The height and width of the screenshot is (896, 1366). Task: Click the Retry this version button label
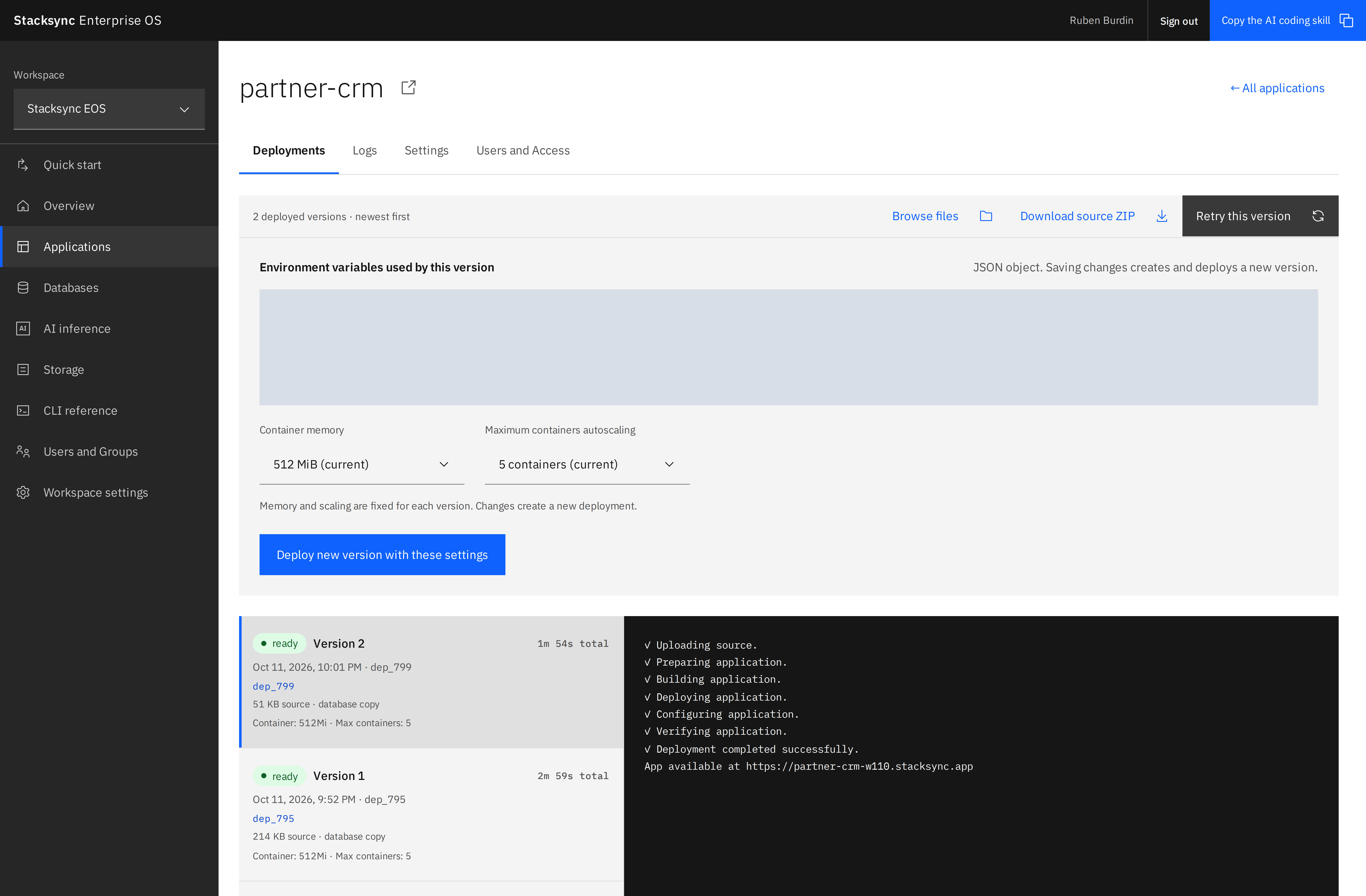(1243, 216)
